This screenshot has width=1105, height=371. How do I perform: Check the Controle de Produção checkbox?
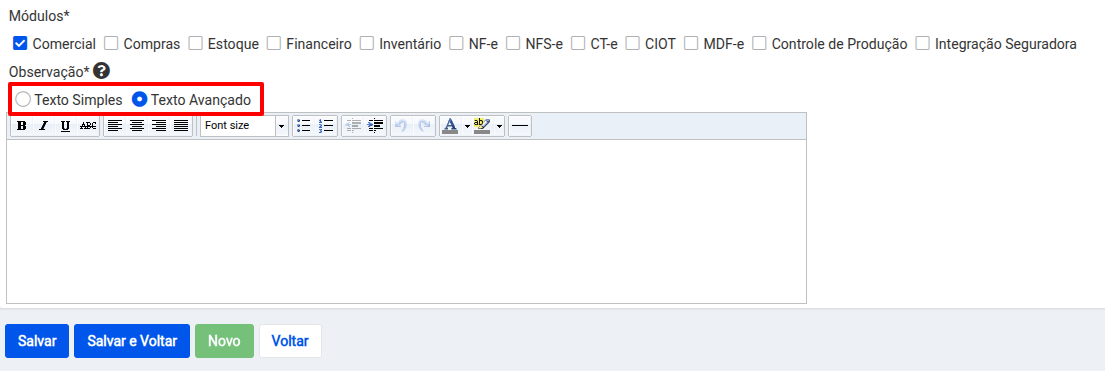pos(759,44)
